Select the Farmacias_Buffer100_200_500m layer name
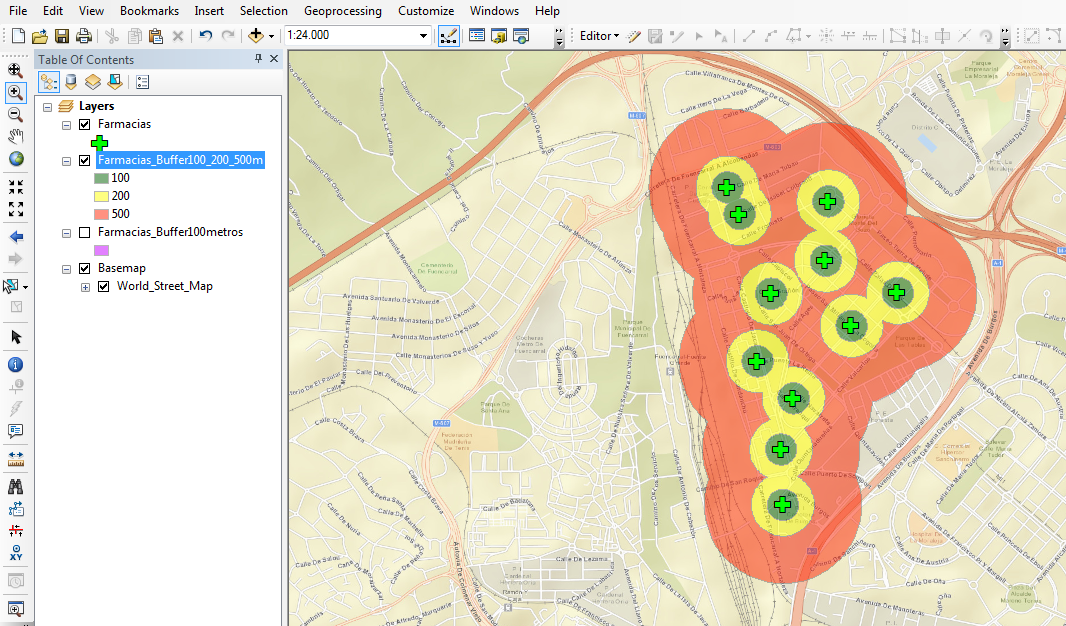 [180, 160]
